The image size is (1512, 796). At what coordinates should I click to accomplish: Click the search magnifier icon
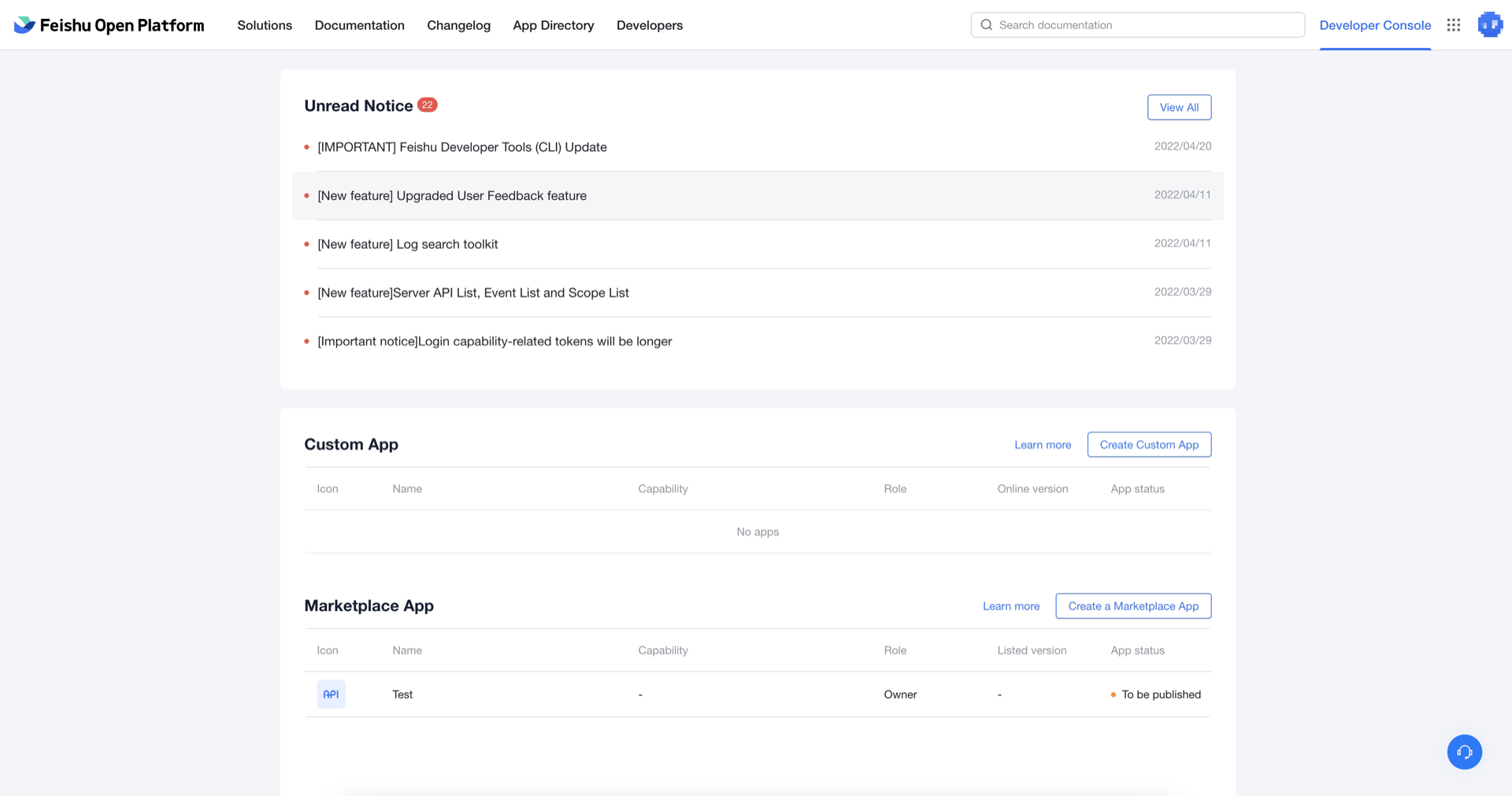[986, 25]
